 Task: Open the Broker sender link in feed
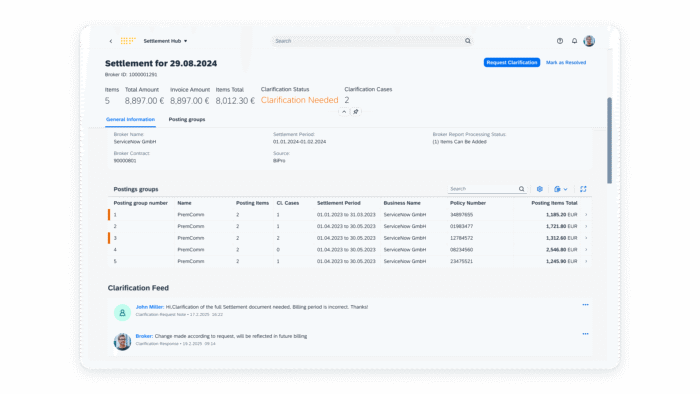[x=144, y=336]
